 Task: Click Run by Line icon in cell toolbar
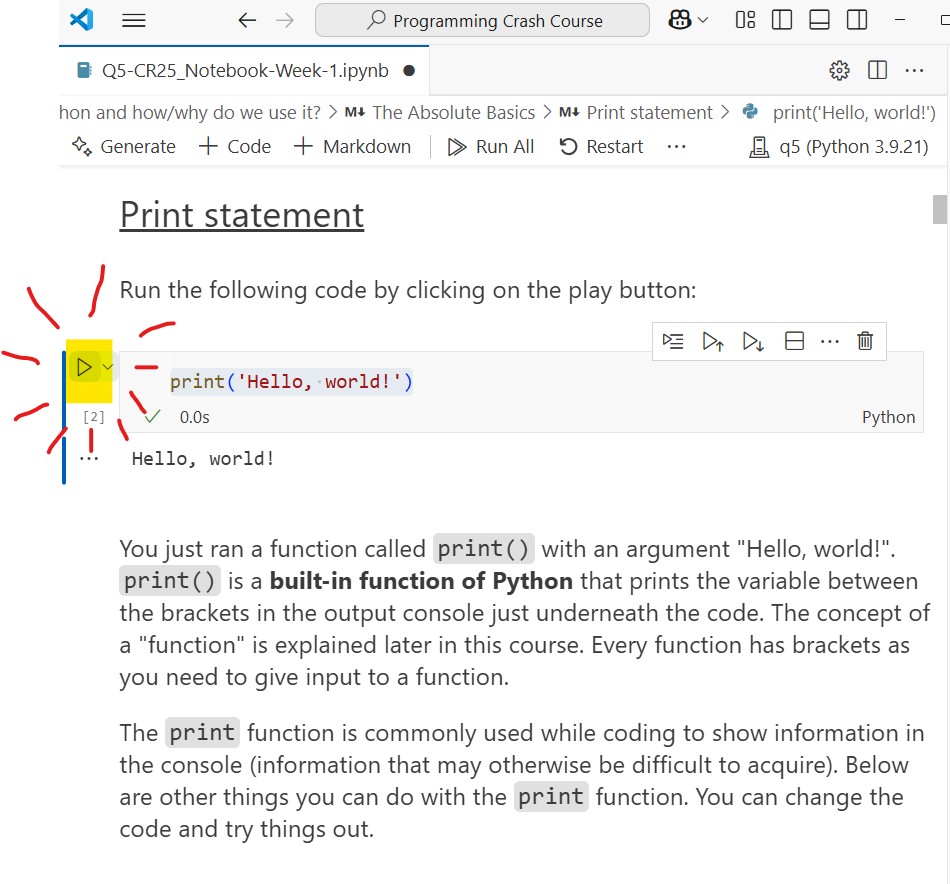click(673, 341)
